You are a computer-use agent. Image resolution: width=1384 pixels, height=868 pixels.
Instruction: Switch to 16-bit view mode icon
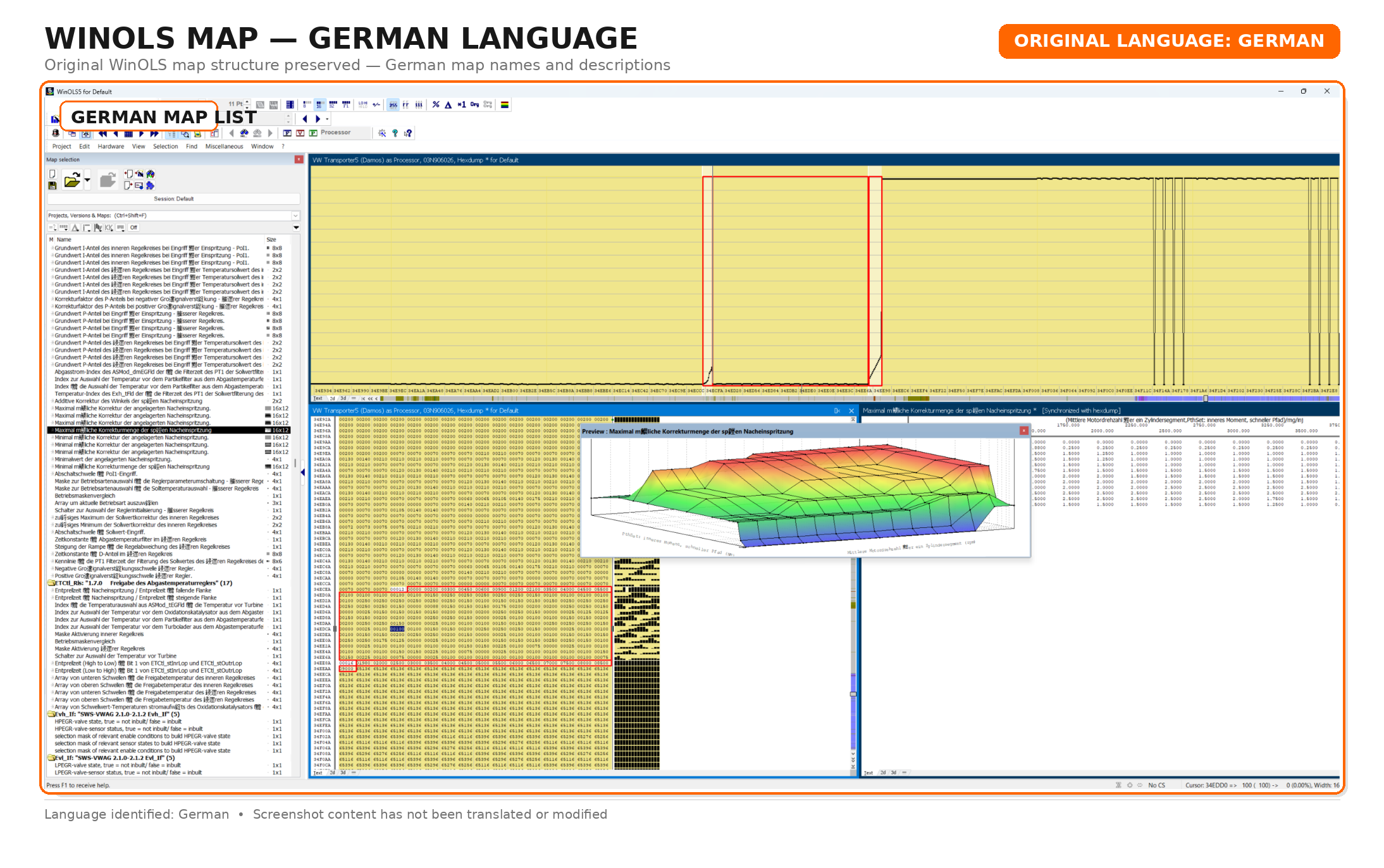click(x=319, y=104)
